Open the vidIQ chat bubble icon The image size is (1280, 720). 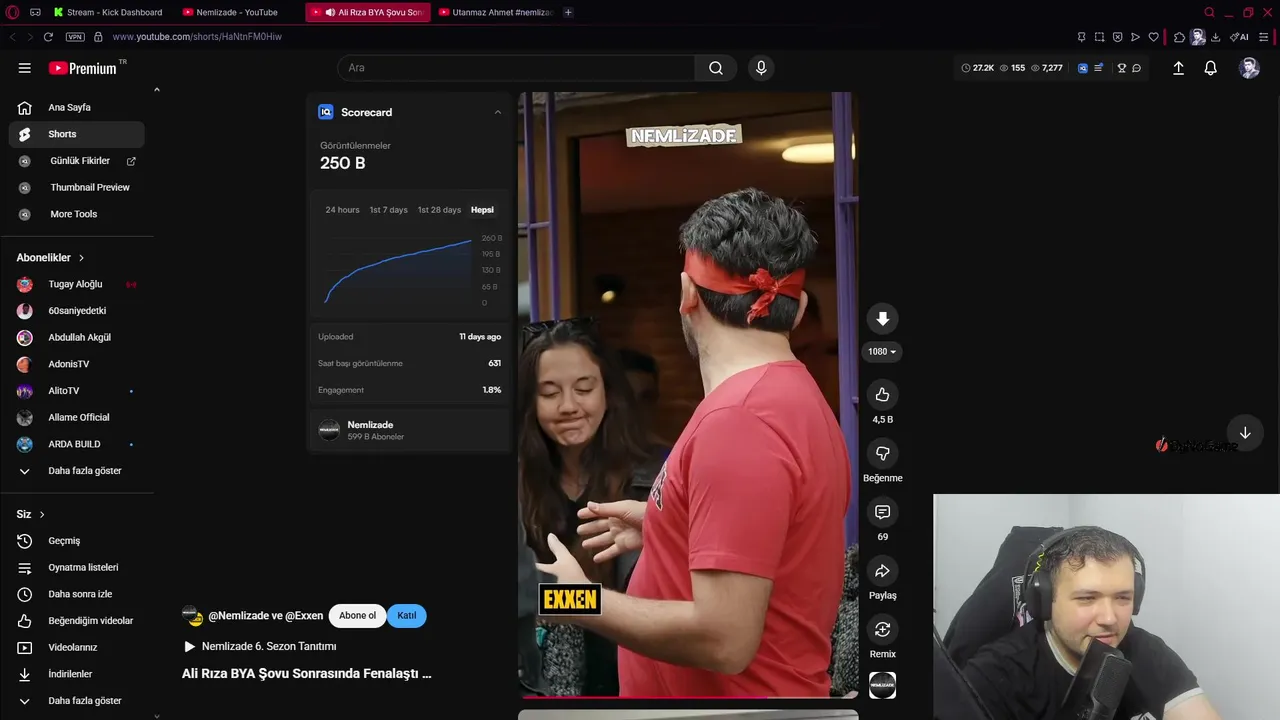coord(1136,68)
